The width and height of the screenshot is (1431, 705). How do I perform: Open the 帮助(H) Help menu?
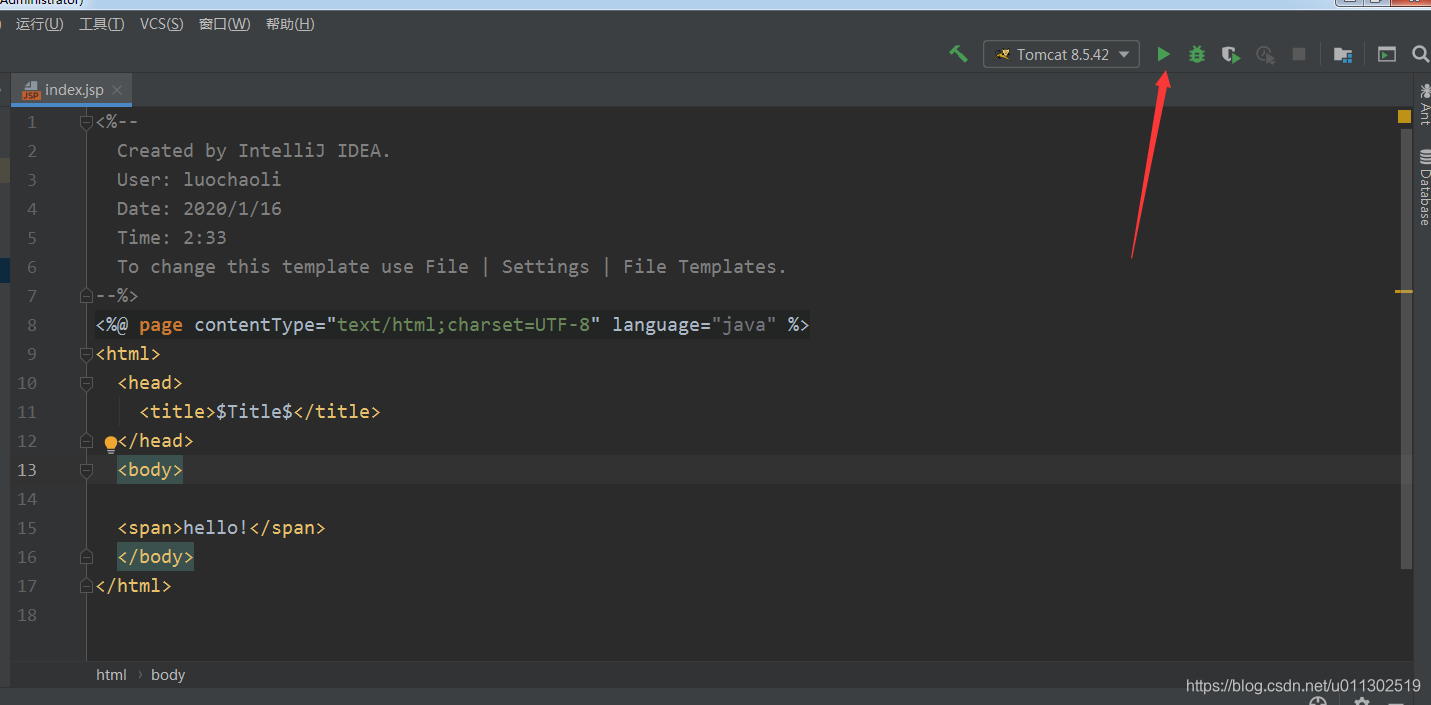[x=290, y=24]
